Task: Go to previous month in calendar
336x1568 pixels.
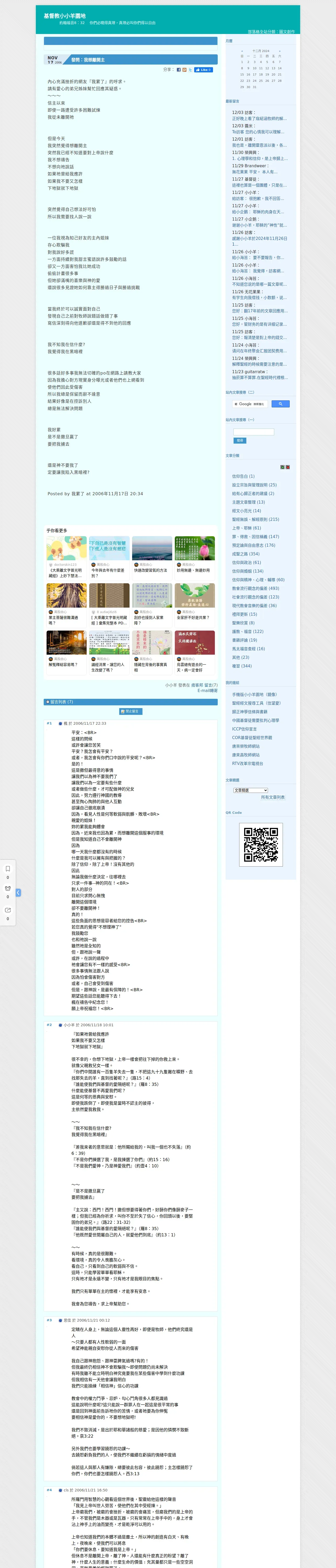Action: pos(242,51)
